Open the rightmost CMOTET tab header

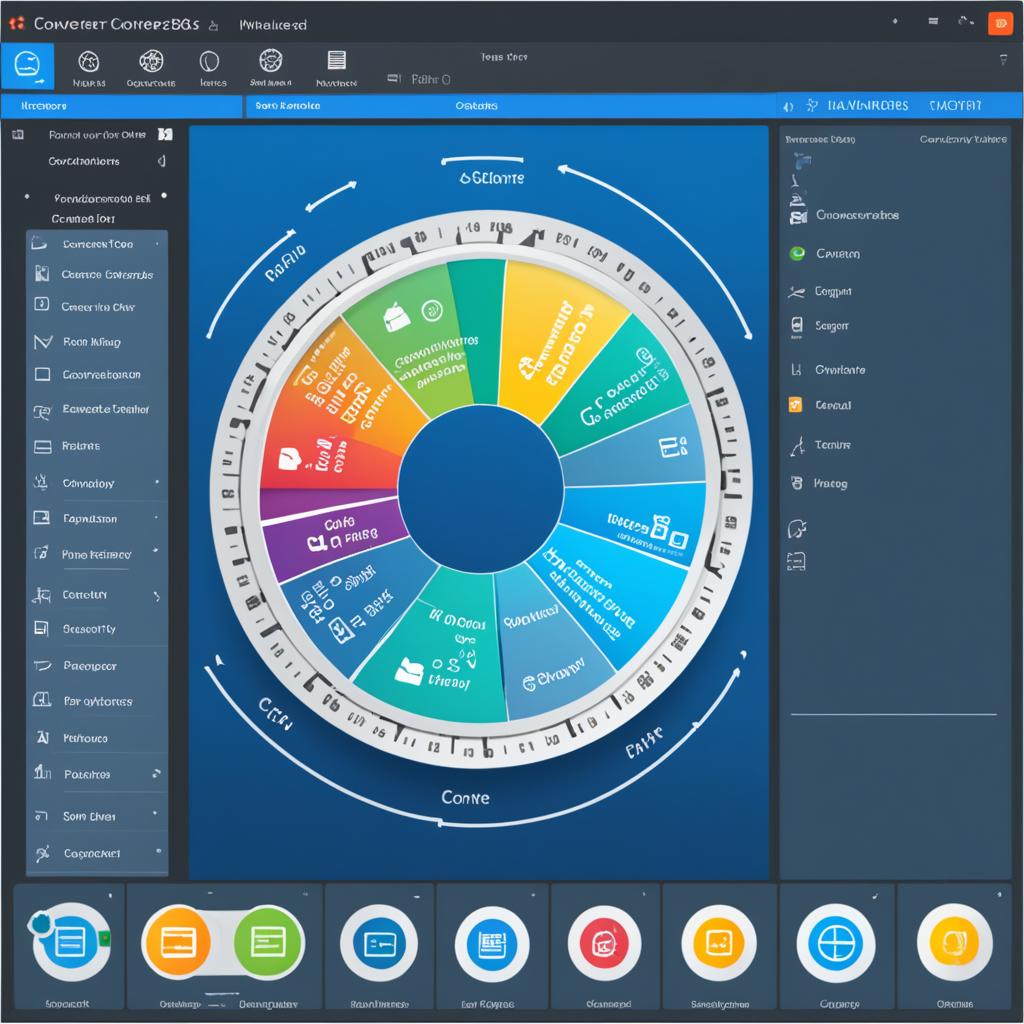pyautogui.click(x=955, y=106)
